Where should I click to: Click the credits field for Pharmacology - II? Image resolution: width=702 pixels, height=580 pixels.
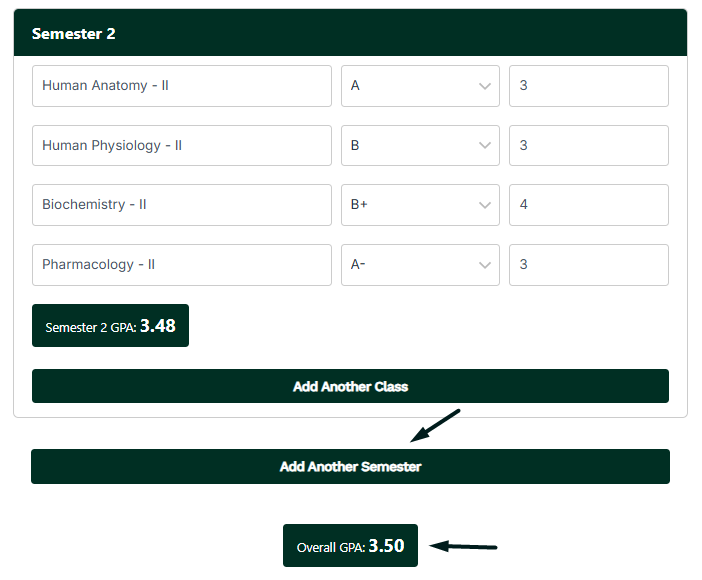[x=588, y=265]
